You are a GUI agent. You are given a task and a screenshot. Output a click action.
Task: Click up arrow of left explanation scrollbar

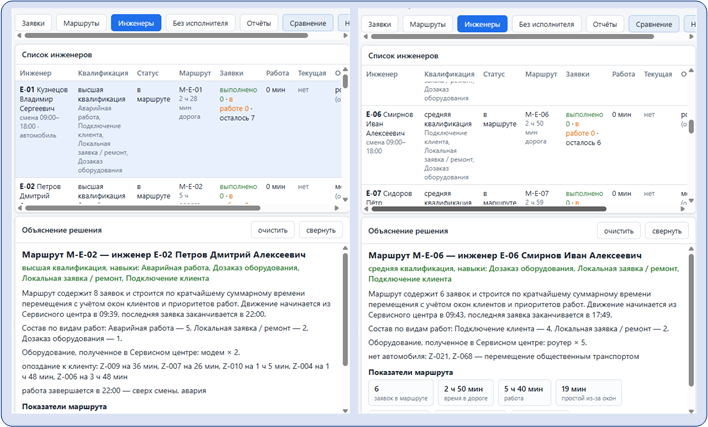pyautogui.click(x=345, y=248)
